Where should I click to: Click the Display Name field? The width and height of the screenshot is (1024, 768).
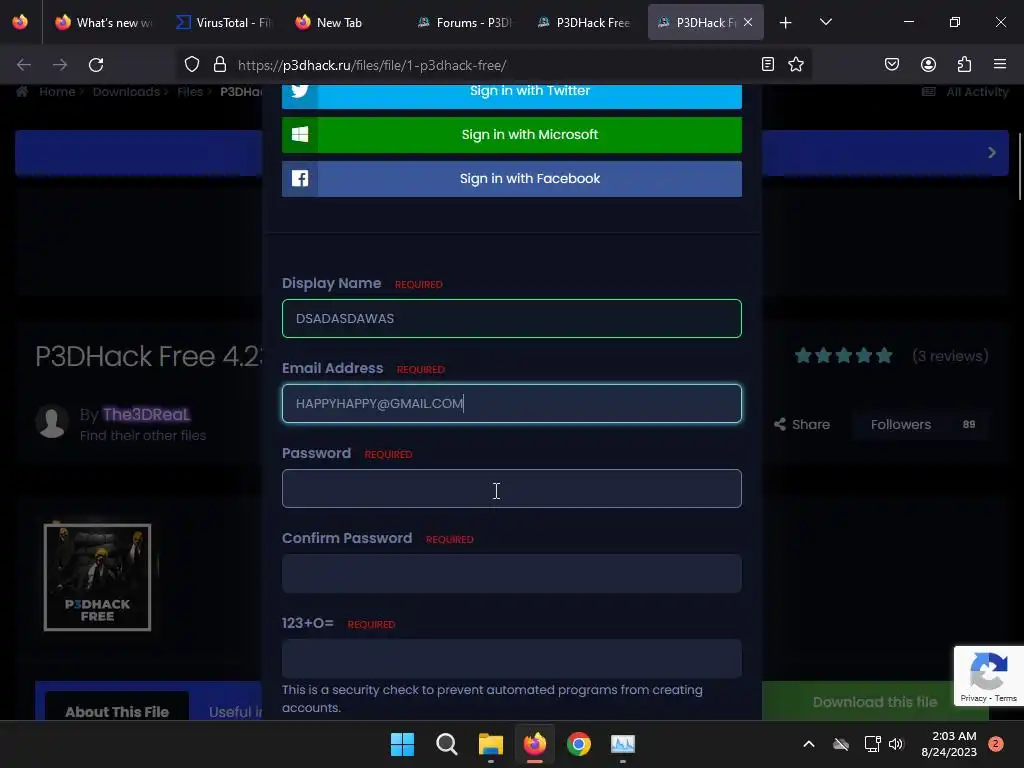click(512, 319)
